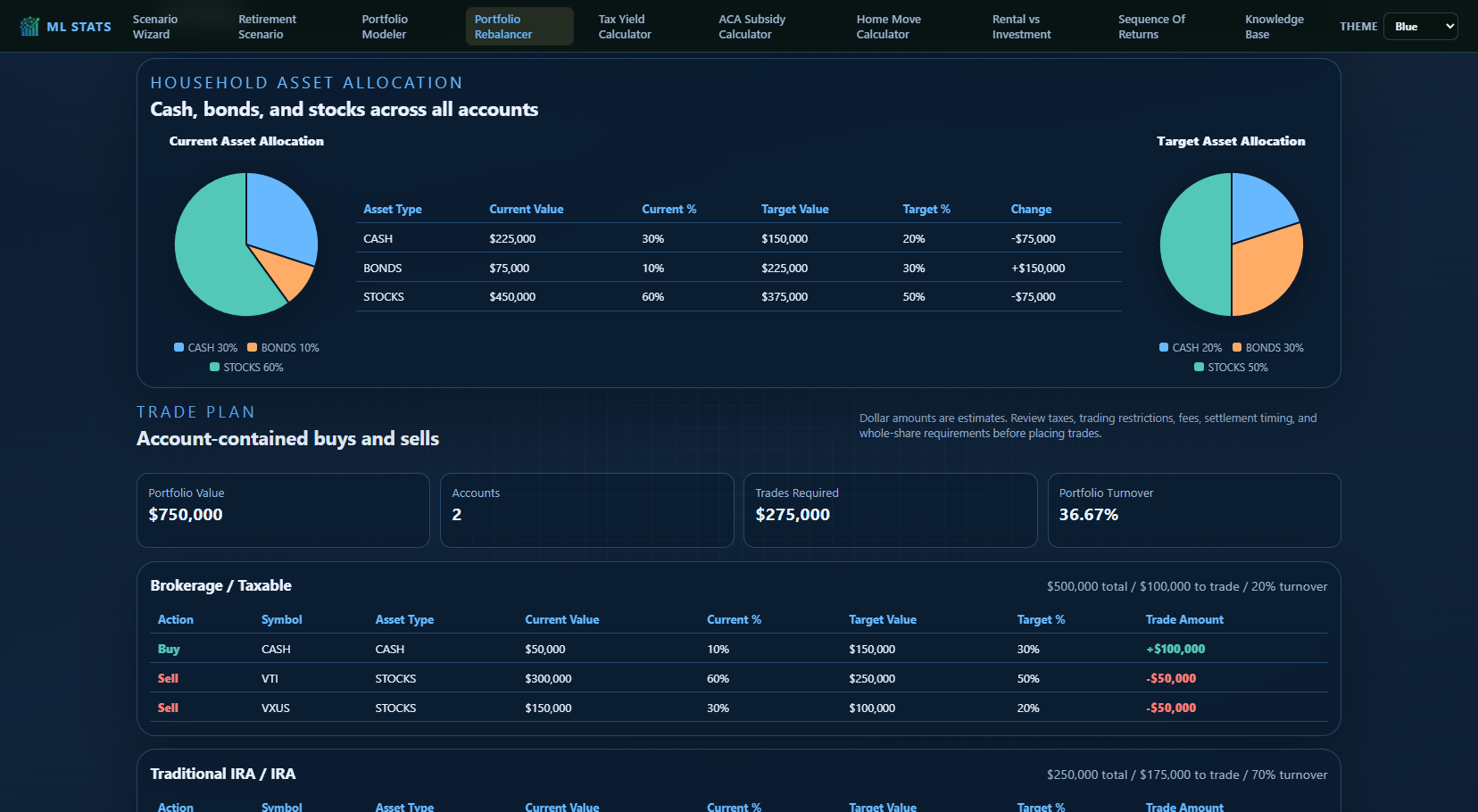1478x812 pixels.
Task: Click the Change column header
Action: pyautogui.click(x=1031, y=209)
